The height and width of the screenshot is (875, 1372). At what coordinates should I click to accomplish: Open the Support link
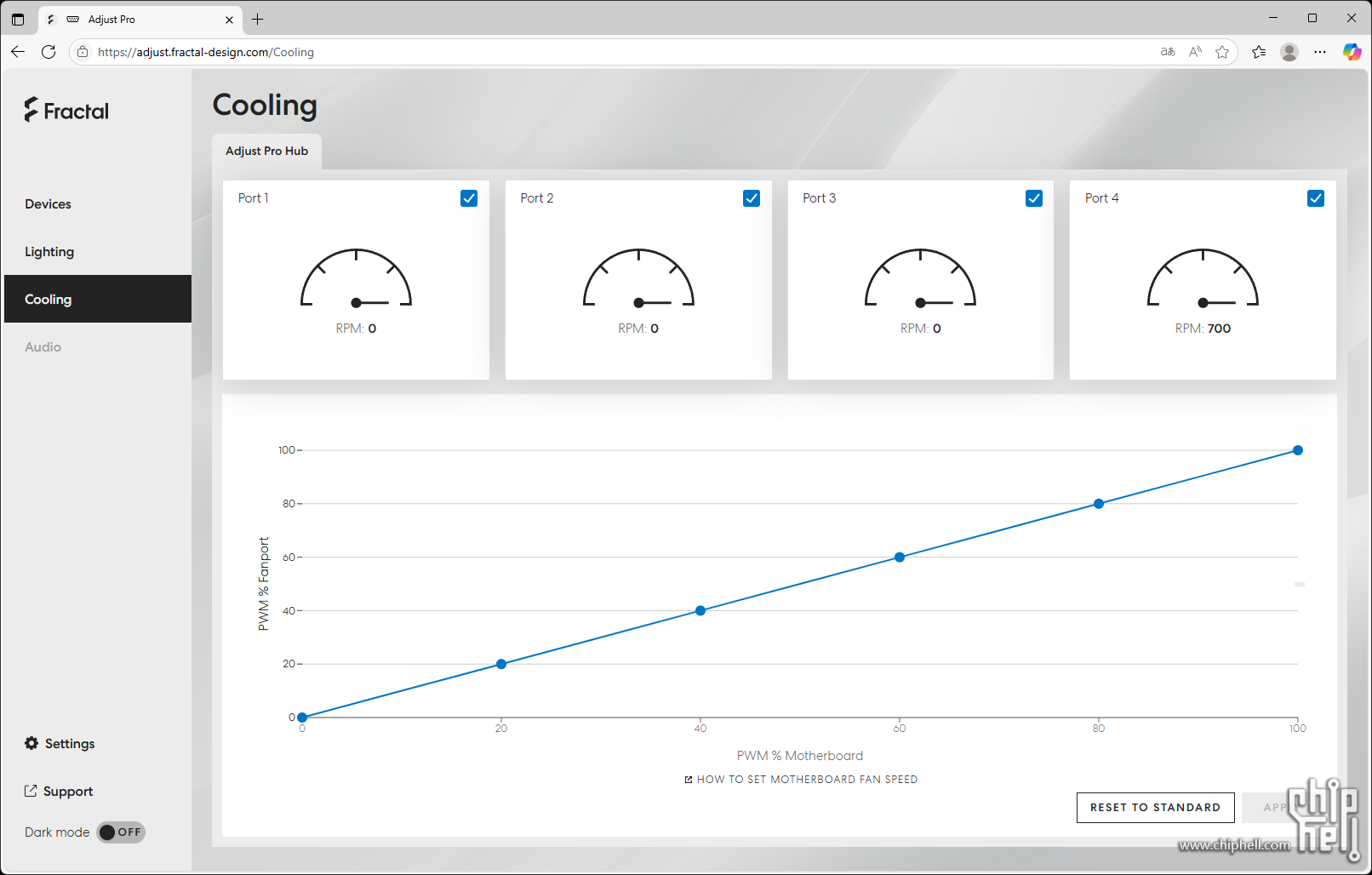(x=68, y=791)
